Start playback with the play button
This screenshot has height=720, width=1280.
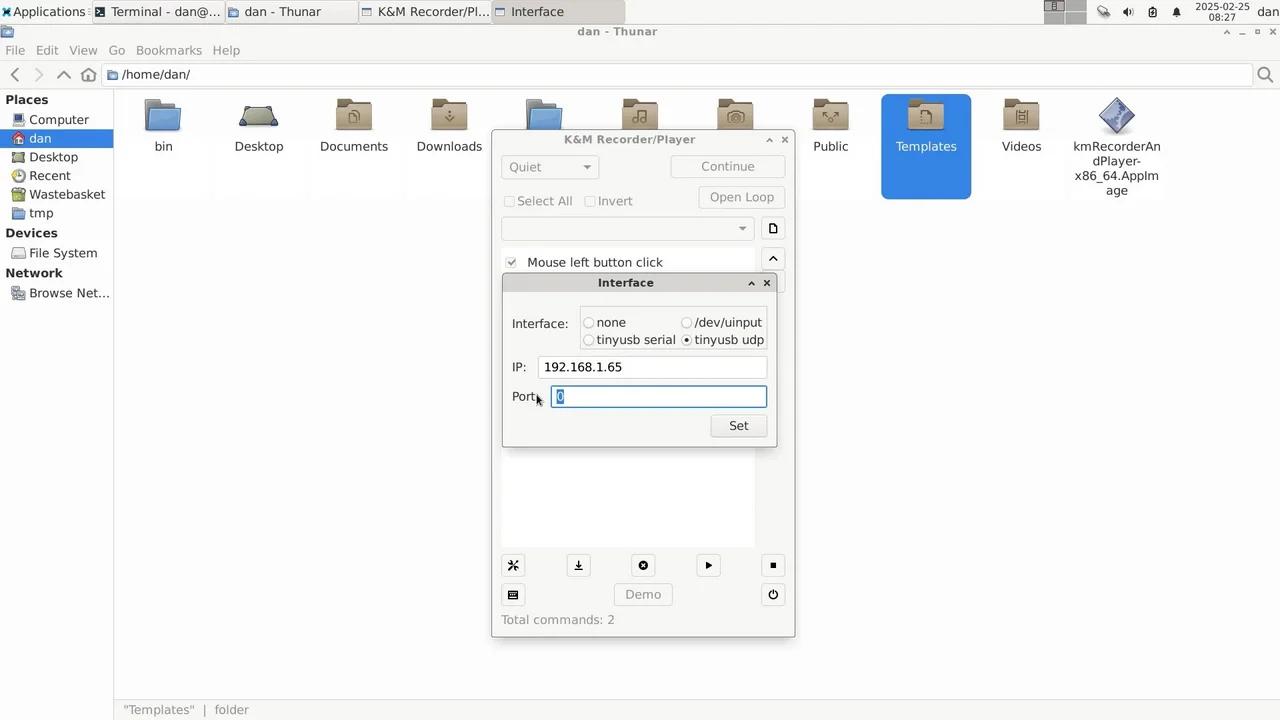(708, 565)
